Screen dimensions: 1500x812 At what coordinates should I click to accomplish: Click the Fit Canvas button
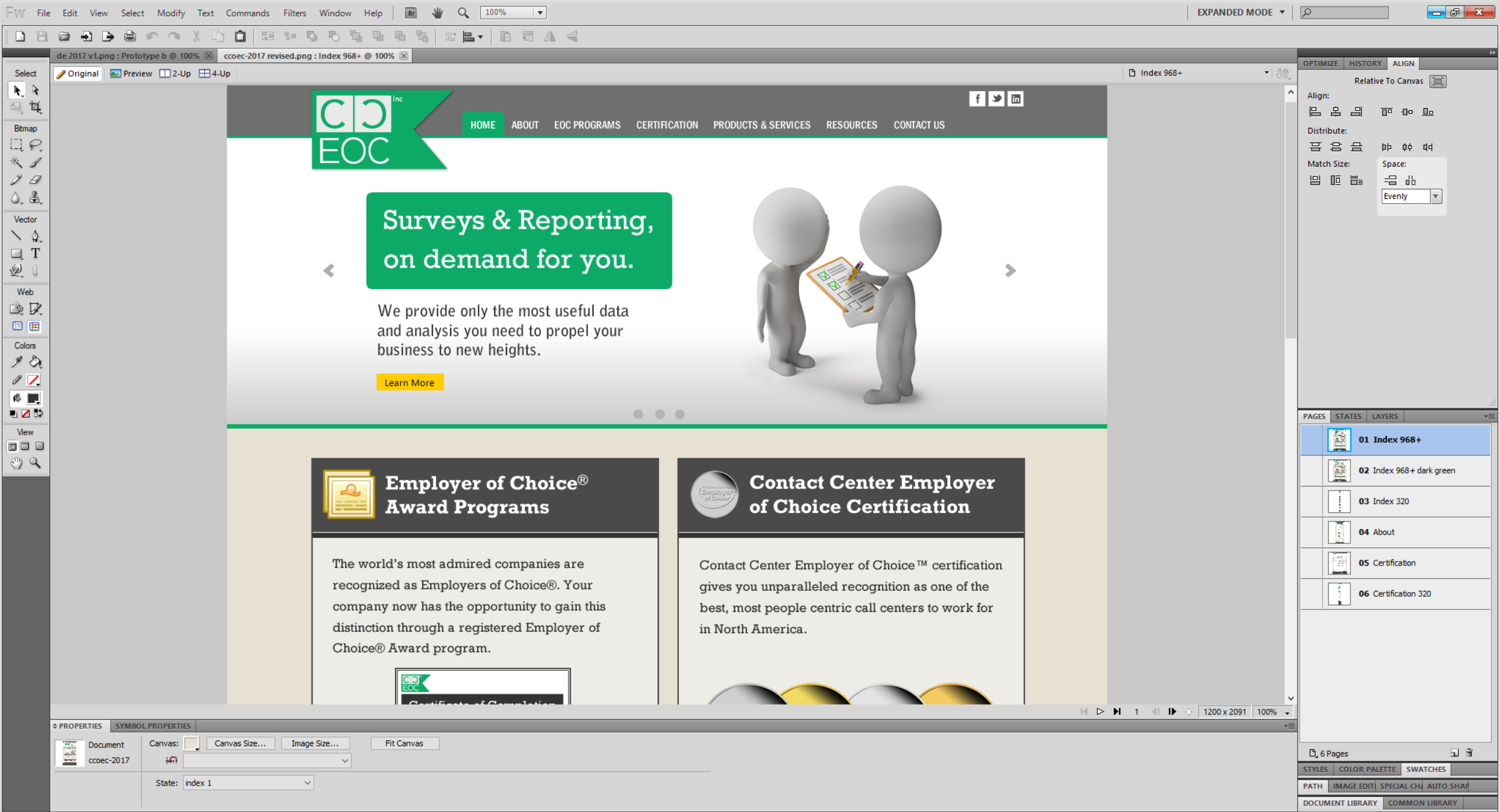tap(404, 743)
